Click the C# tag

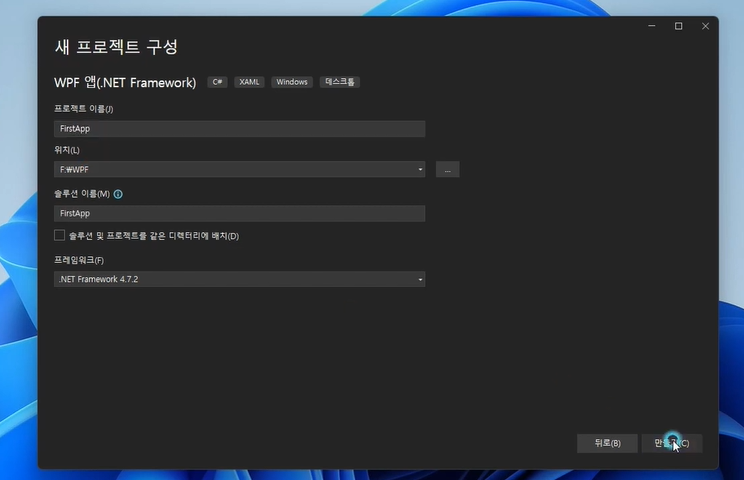[217, 82]
